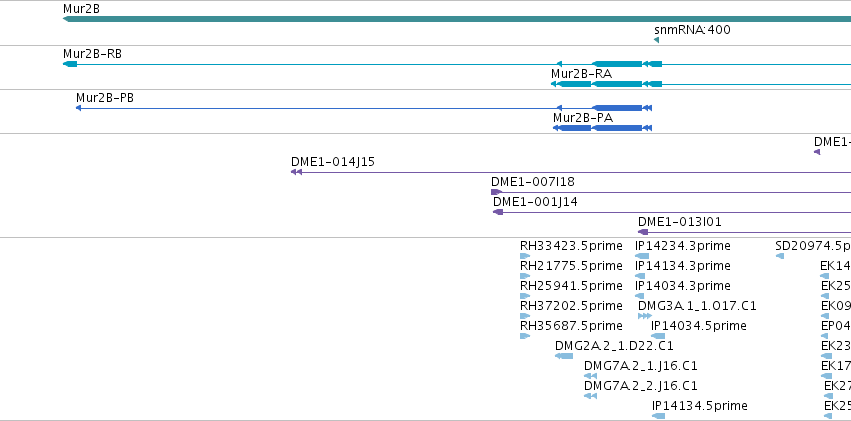The image size is (851, 421).
Task: Click the DMG7A.2_1.J16.C1 feature label
Action: (x=640, y=366)
